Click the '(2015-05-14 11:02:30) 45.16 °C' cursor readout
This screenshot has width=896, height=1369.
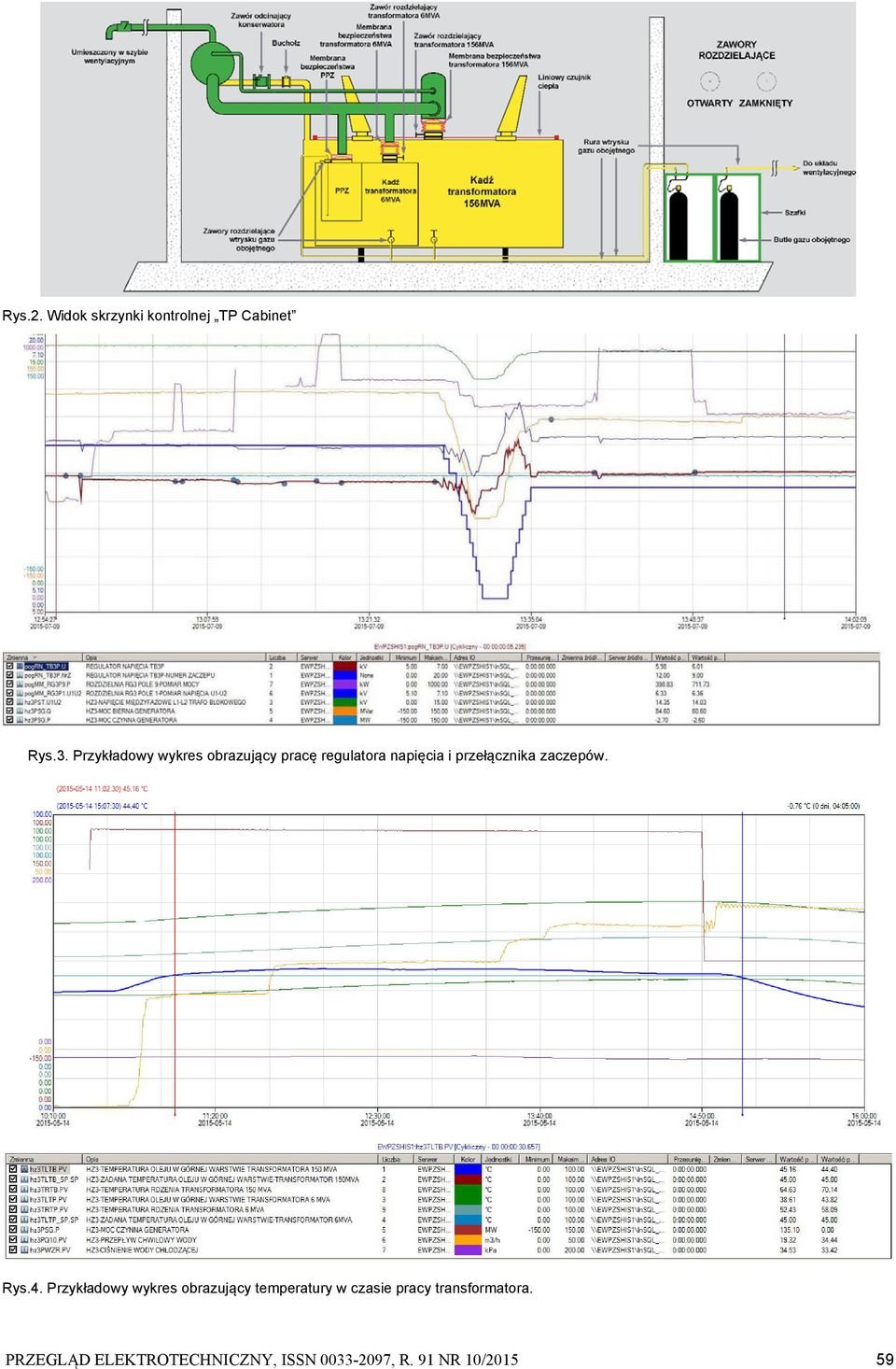[102, 789]
